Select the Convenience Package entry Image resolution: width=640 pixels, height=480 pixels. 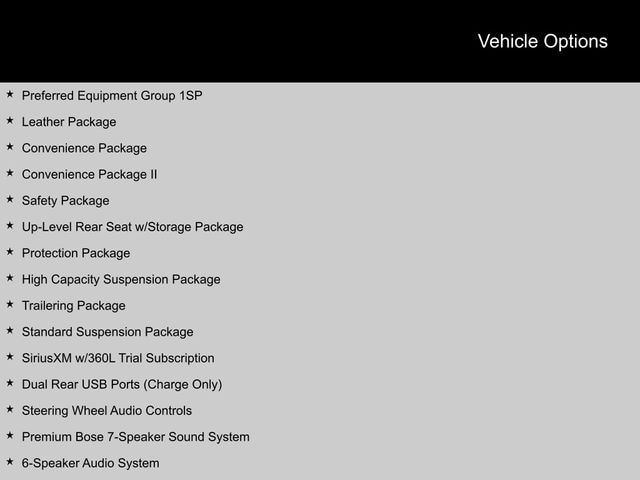(x=84, y=148)
